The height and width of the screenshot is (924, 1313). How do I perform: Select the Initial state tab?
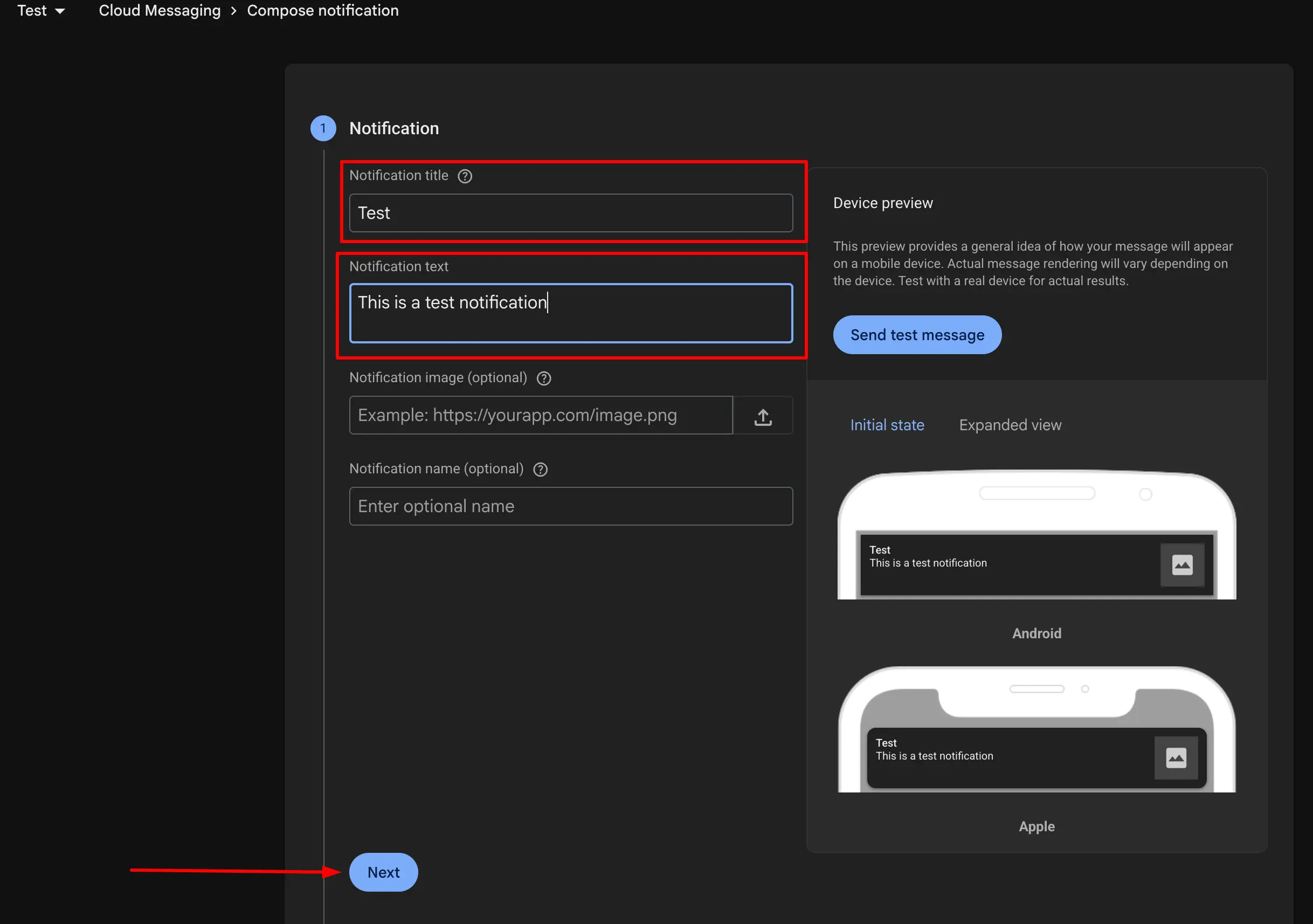887,425
